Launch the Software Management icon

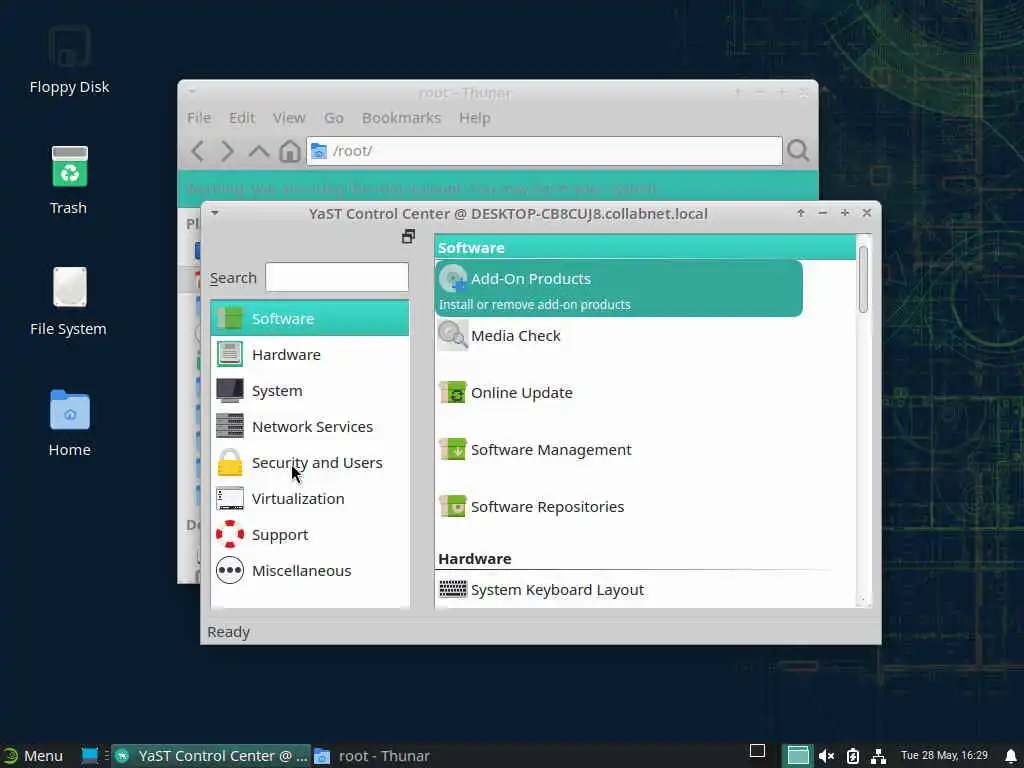(x=453, y=449)
